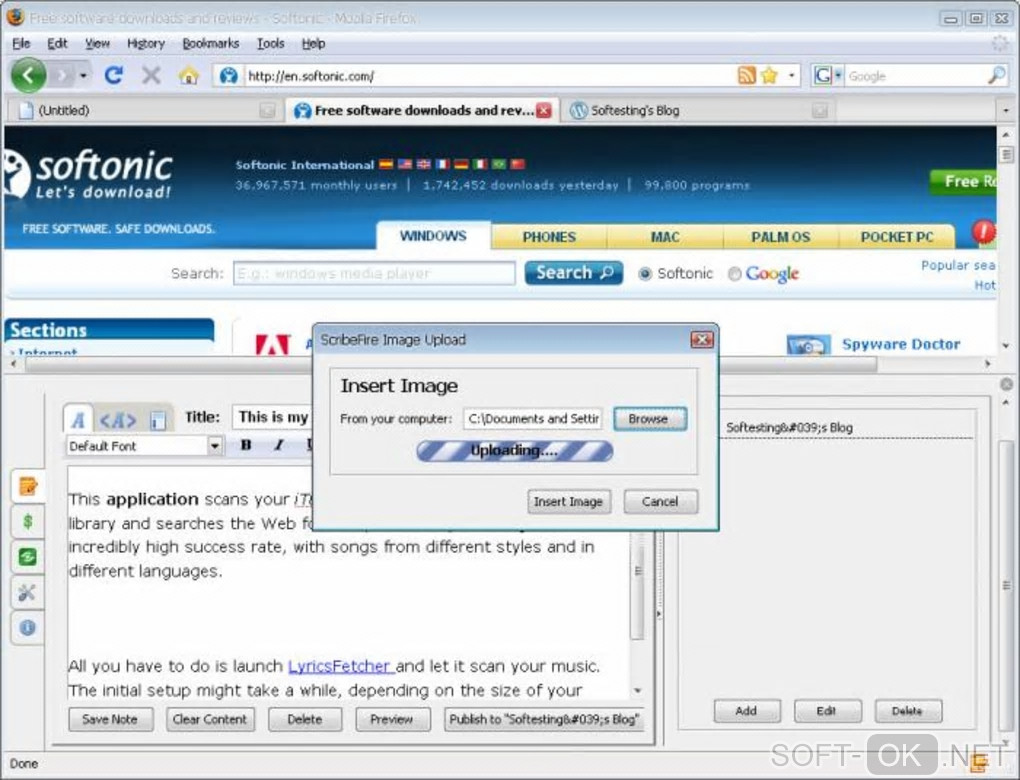
Task: Open the address bar URL dropdown
Action: click(x=791, y=75)
